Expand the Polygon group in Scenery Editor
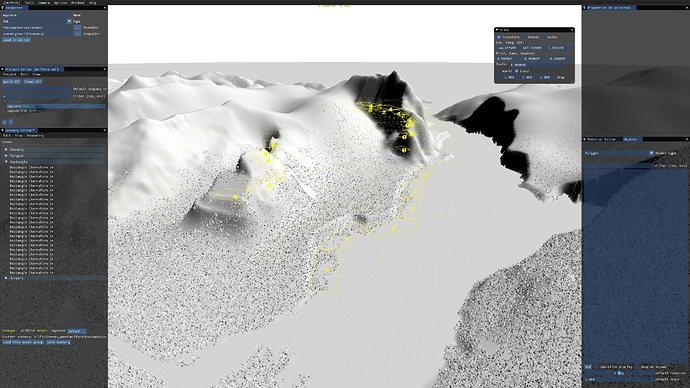The width and height of the screenshot is (690, 388). tap(6, 156)
